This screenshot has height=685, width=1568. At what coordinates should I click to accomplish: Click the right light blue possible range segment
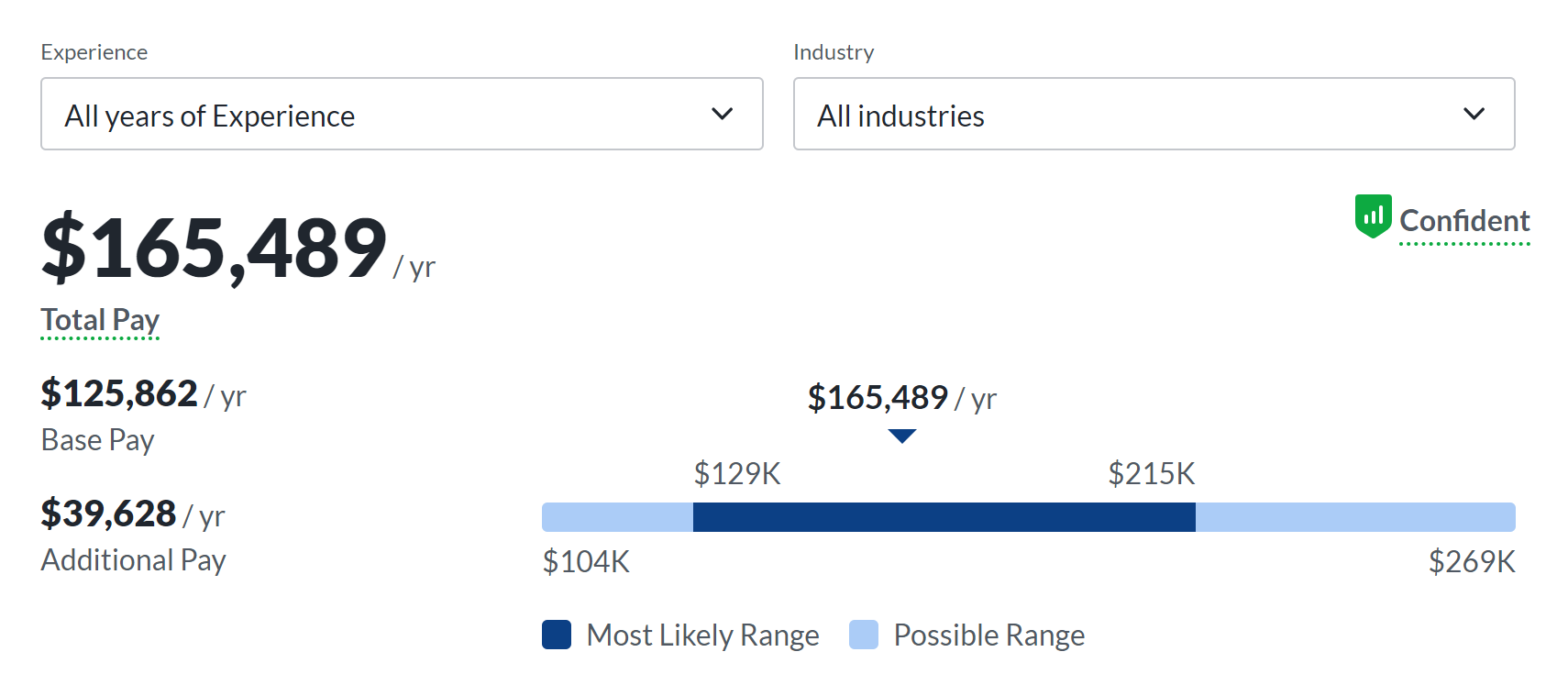[1355, 517]
